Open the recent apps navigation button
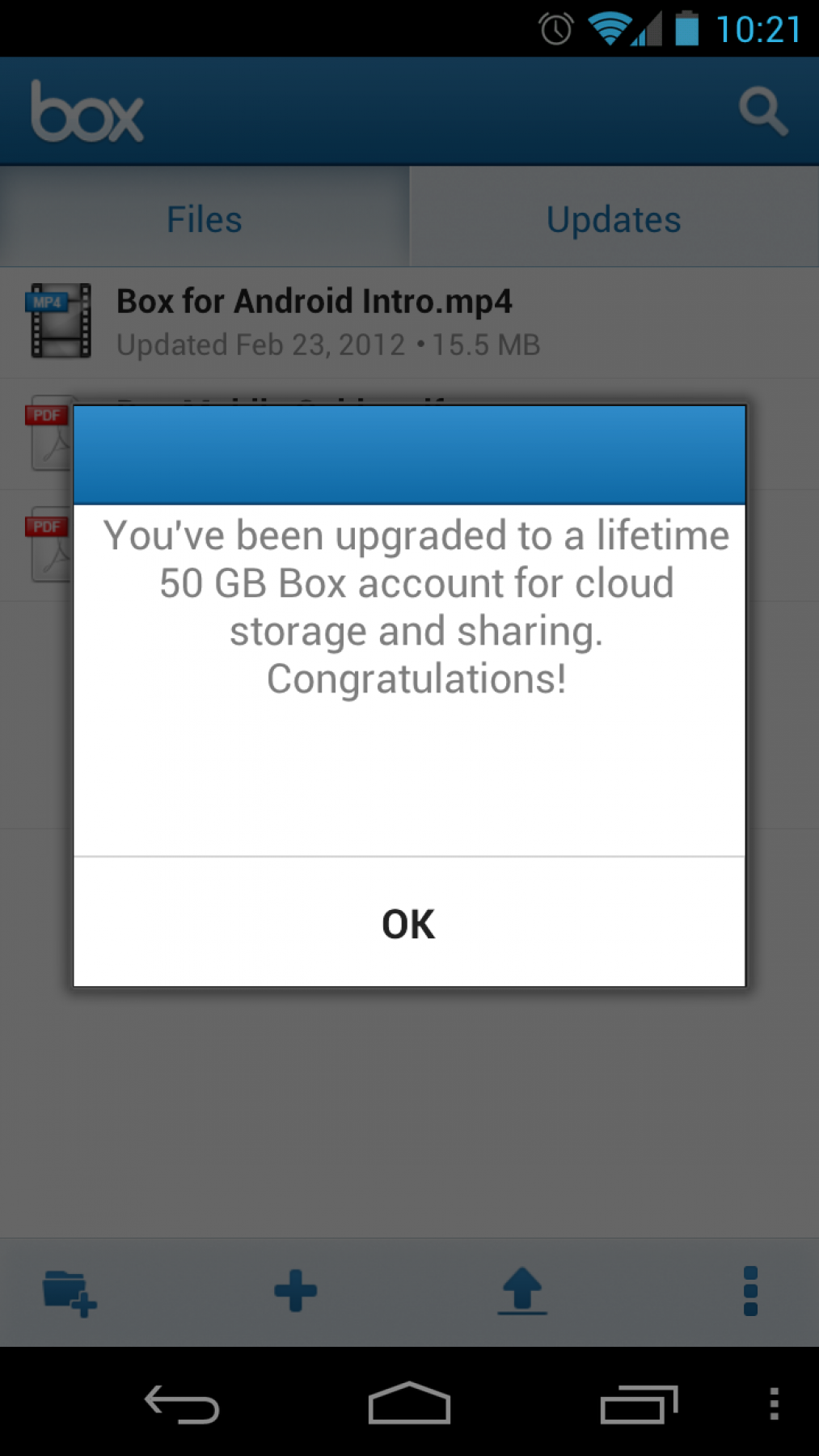 639,1404
